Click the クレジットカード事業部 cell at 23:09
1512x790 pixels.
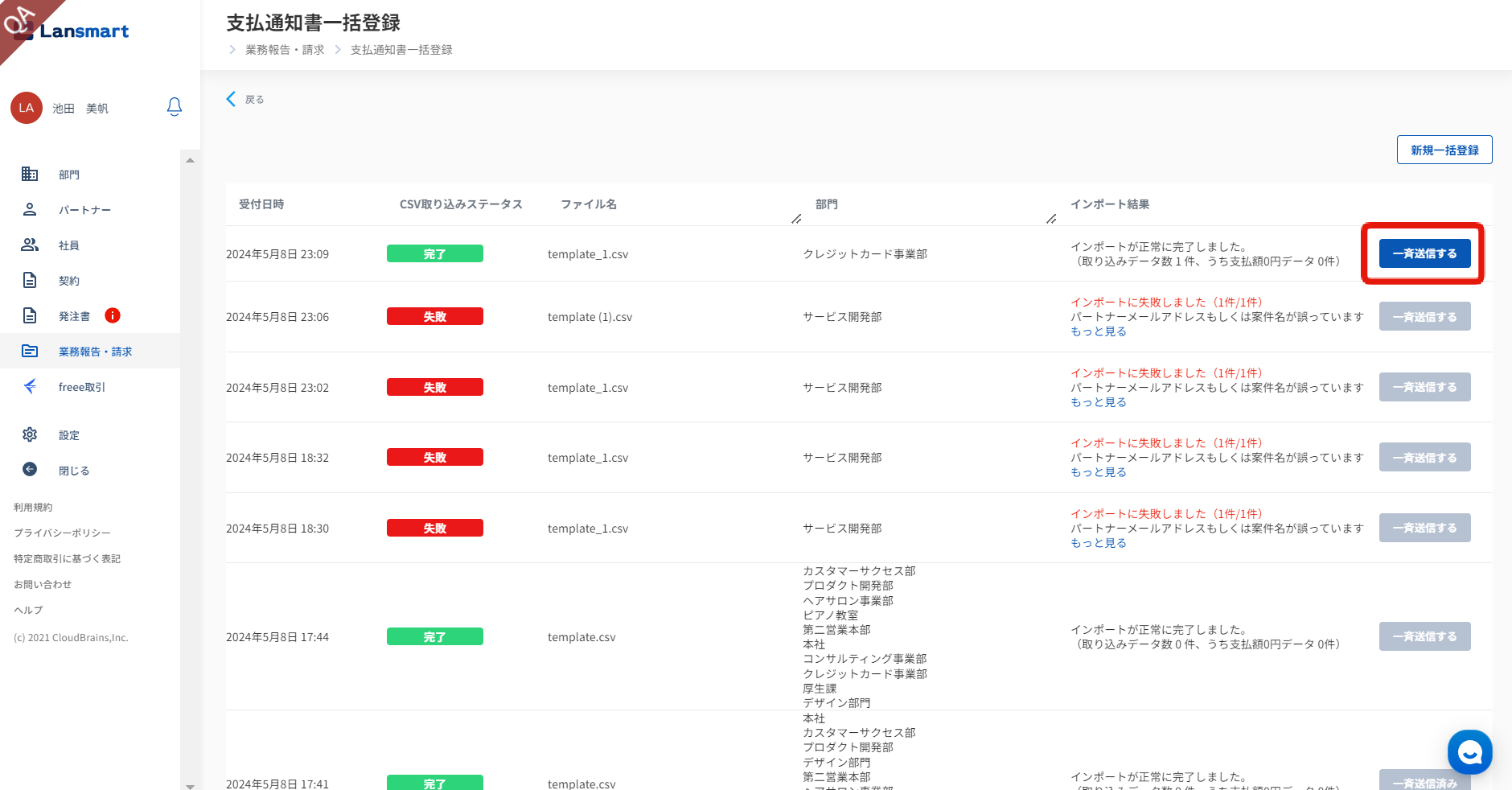(x=865, y=254)
